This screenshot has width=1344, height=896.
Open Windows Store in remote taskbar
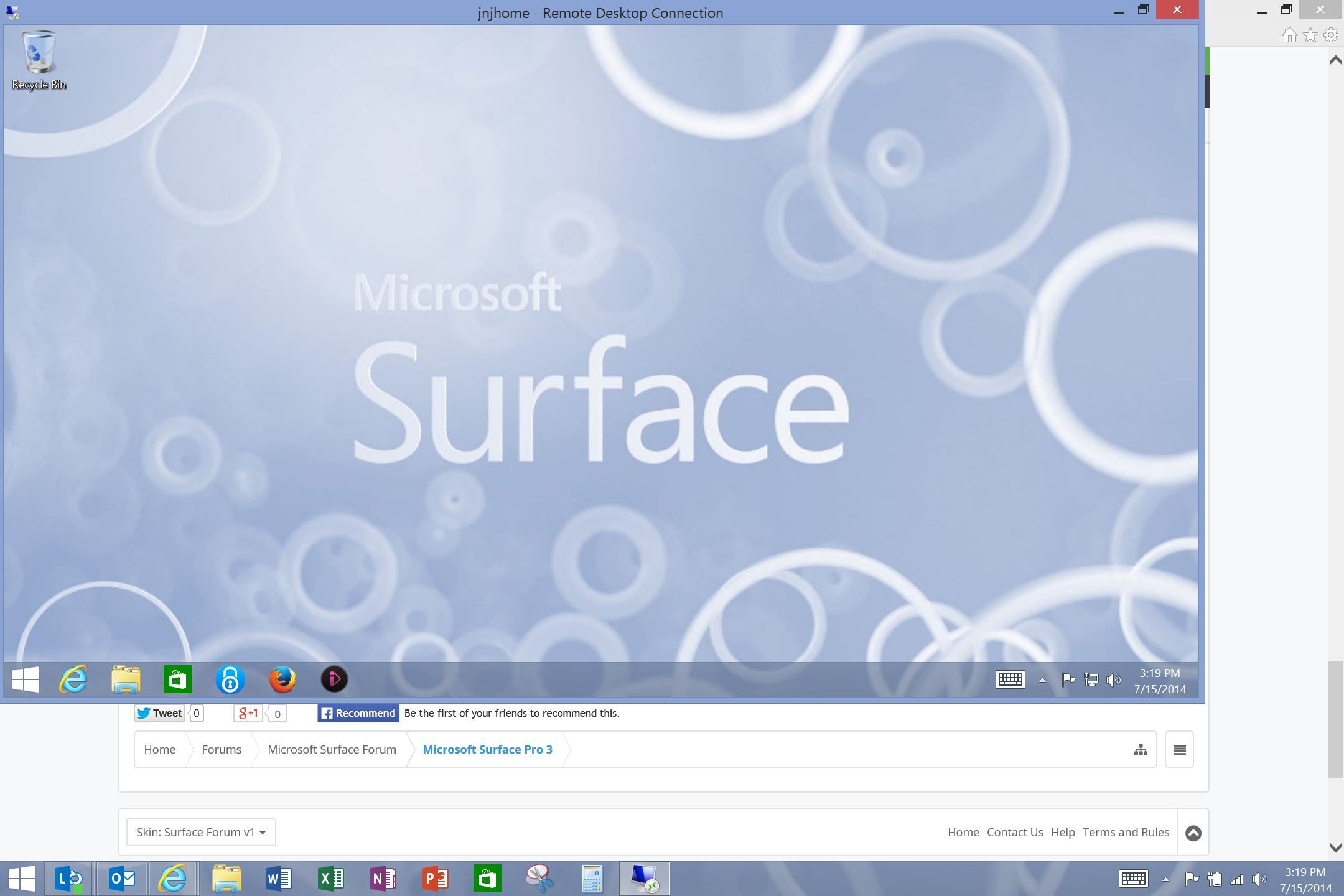pos(177,679)
